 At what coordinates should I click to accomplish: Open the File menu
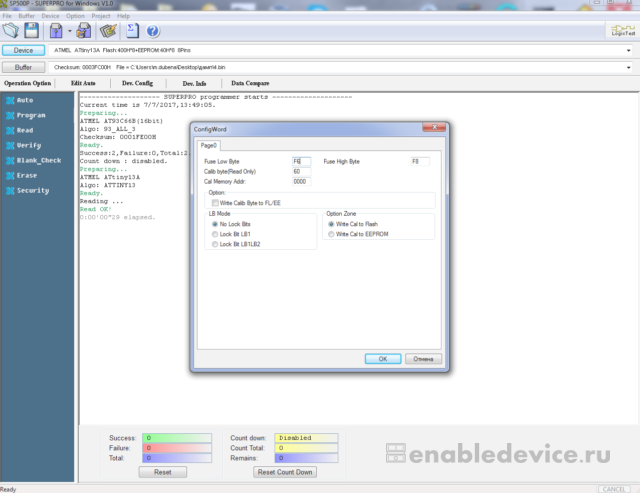[7, 16]
